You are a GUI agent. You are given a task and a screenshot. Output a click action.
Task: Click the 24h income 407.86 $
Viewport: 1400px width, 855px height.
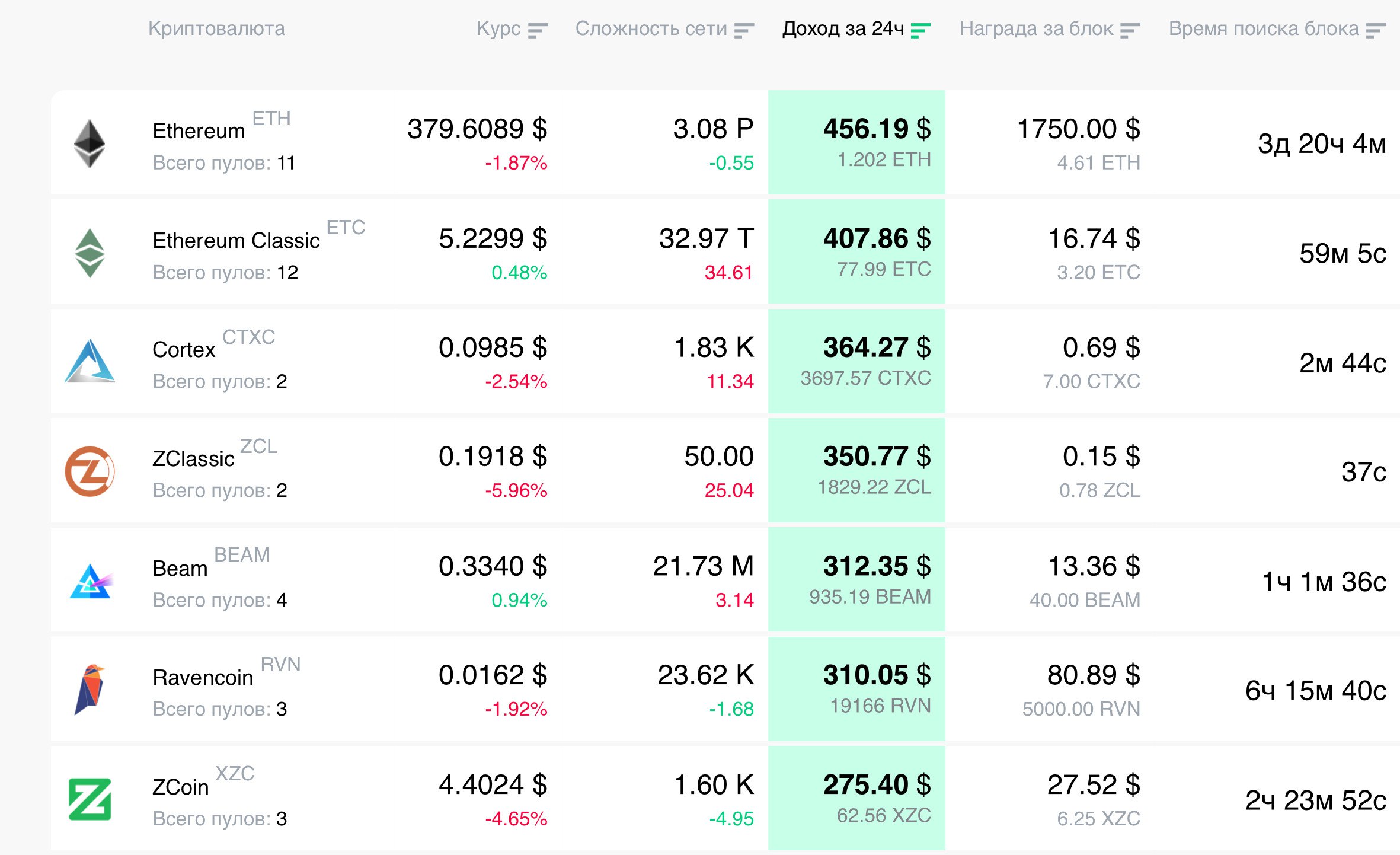pyautogui.click(x=877, y=239)
